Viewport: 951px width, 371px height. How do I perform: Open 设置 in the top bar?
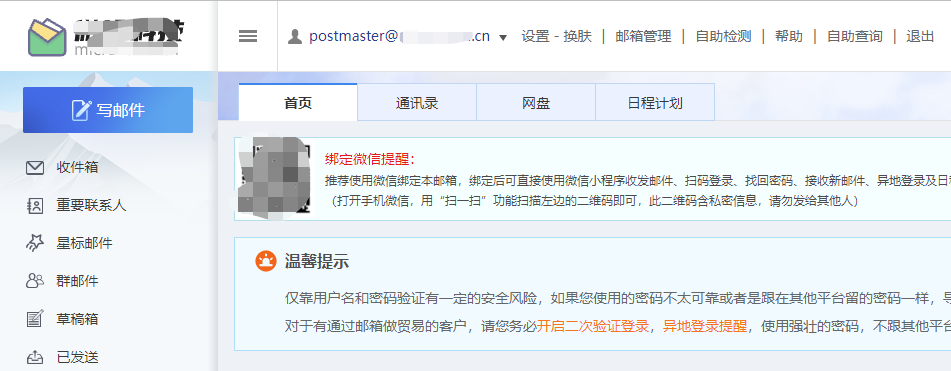tap(535, 36)
